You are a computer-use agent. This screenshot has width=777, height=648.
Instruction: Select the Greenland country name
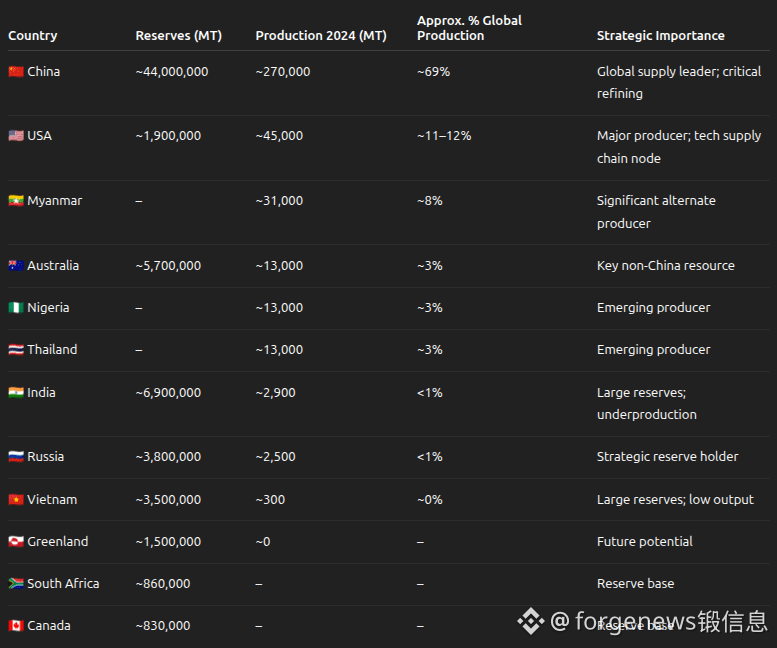tap(57, 542)
